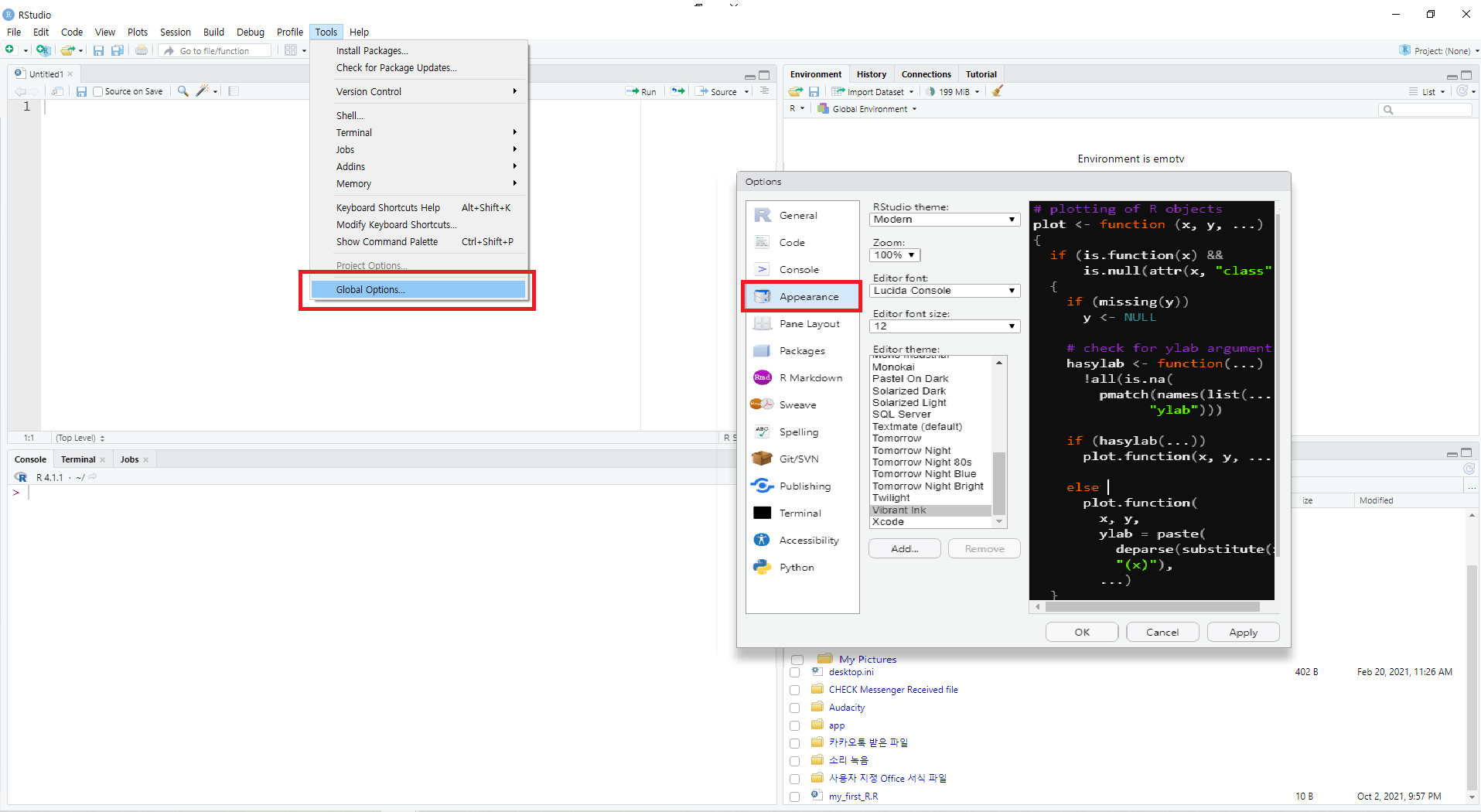1481x812 pixels.
Task: Click the Find/Replace magnifier icon
Action: (183, 91)
